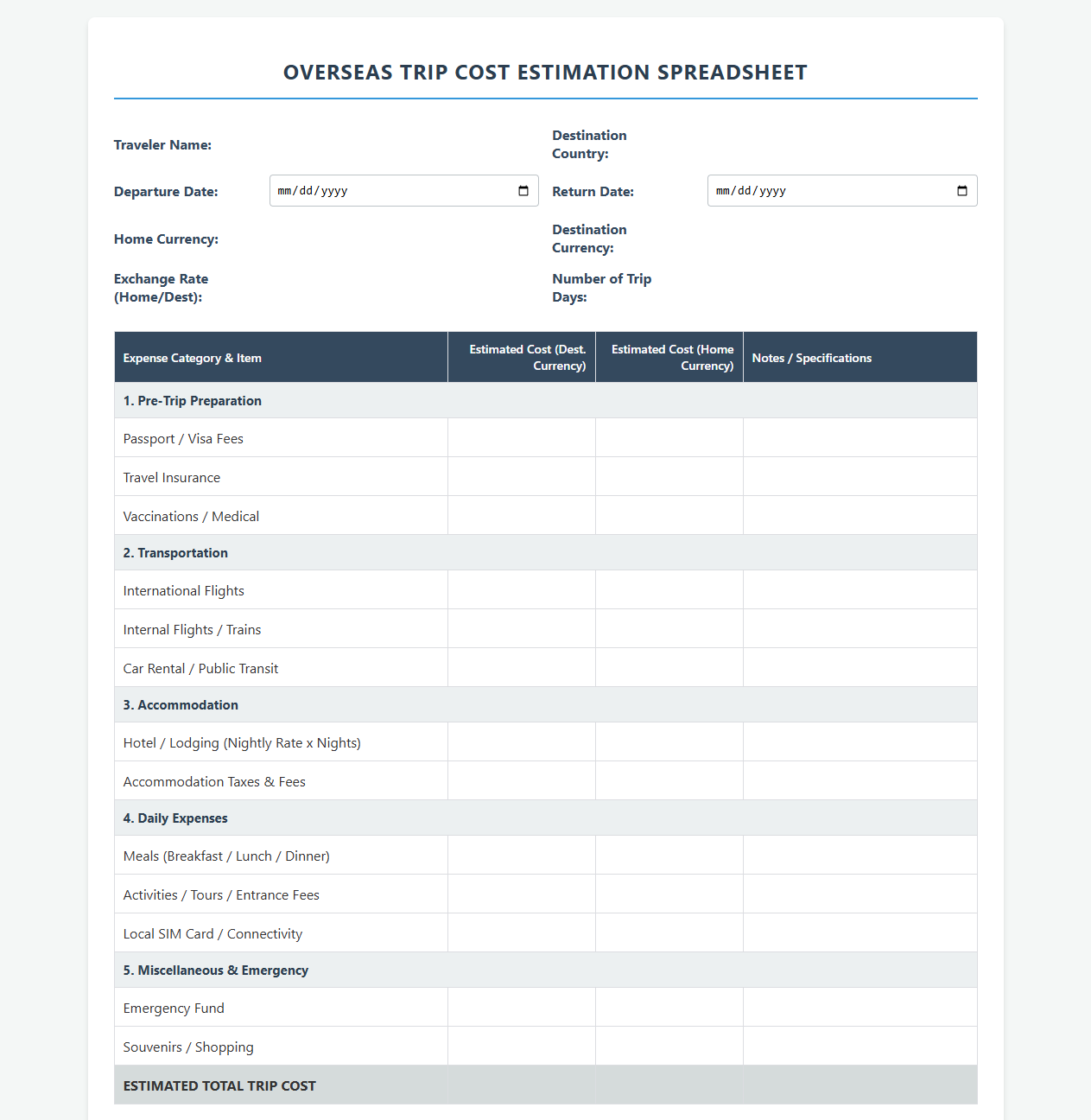Click Passport / Visa Fees destination cost cell

[522, 438]
